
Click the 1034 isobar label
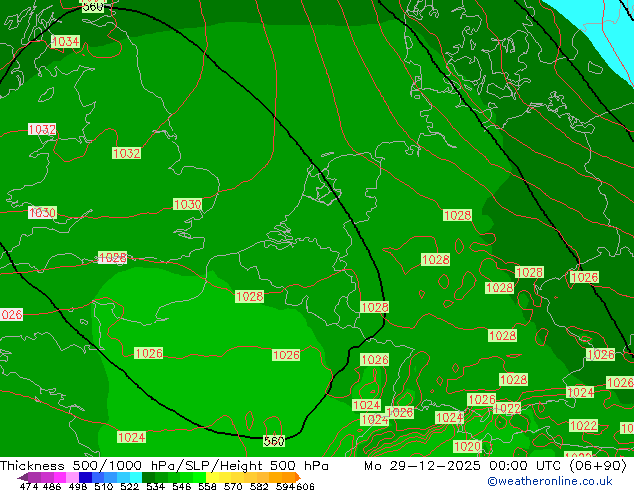click(x=66, y=41)
